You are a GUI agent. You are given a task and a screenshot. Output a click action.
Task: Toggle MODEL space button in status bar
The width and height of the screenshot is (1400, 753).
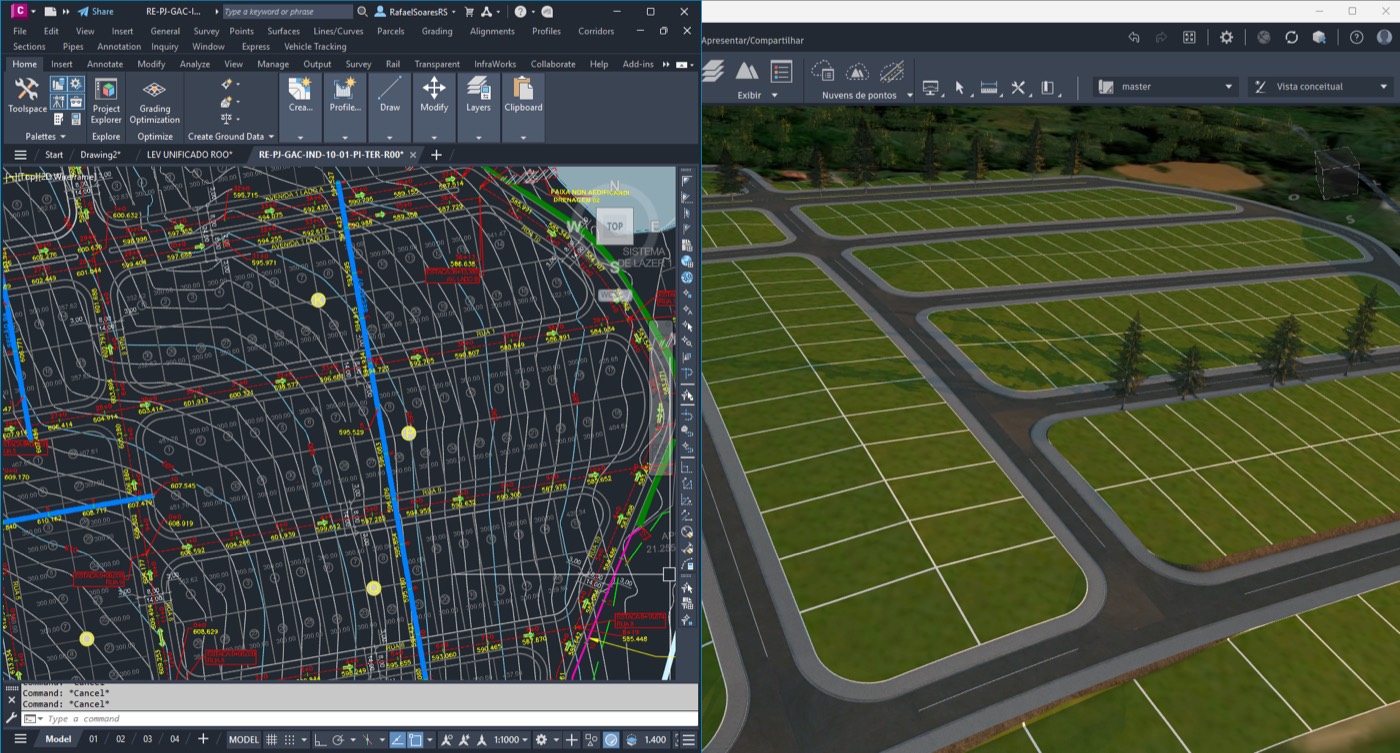point(243,740)
